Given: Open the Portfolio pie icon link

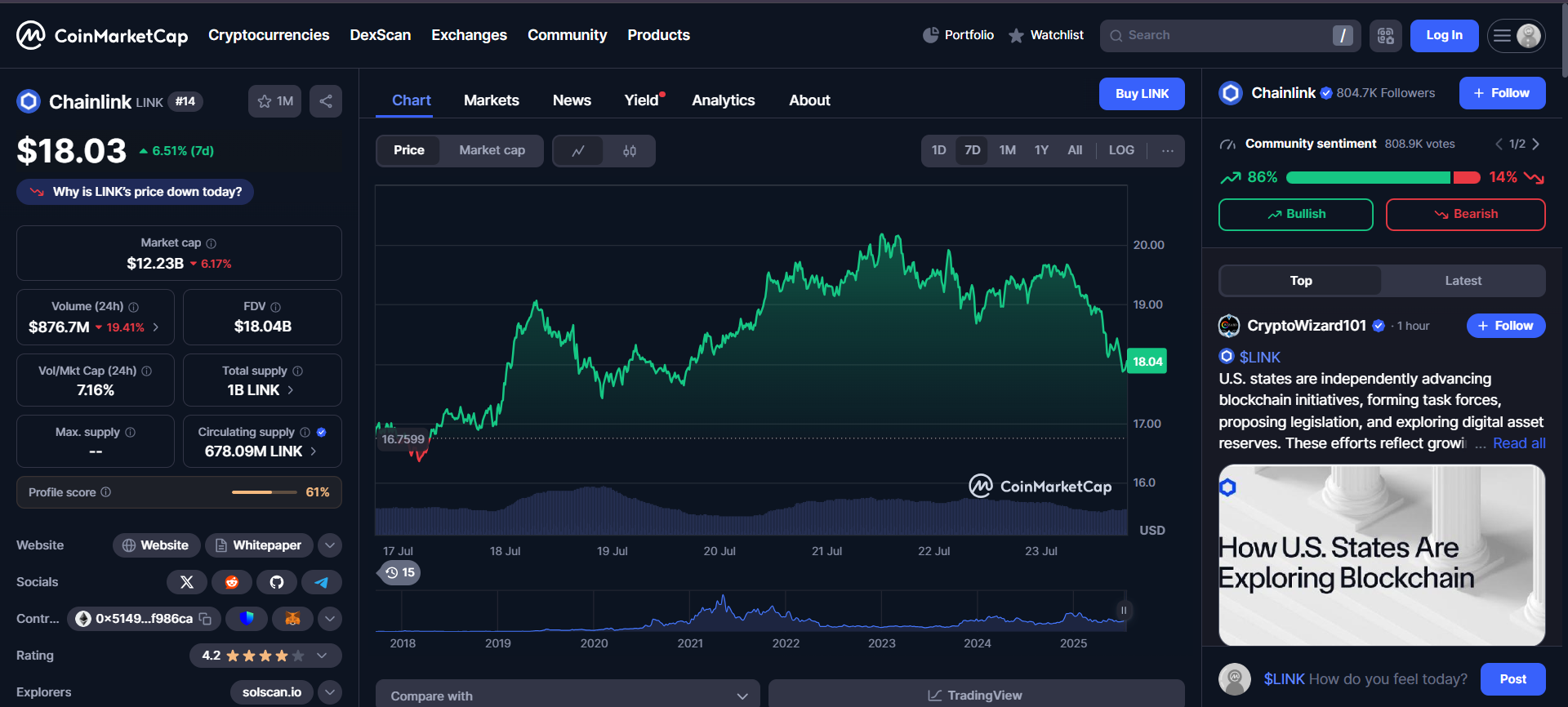Looking at the screenshot, I should point(958,35).
